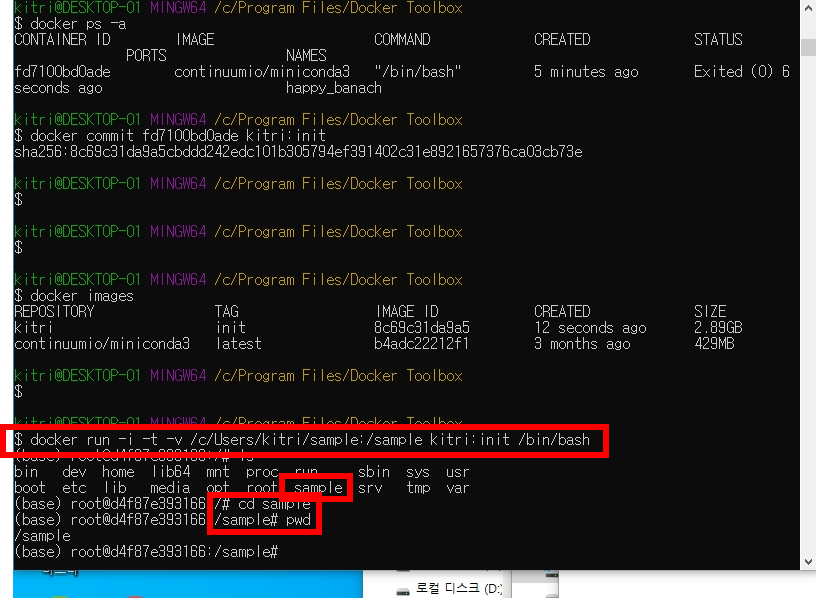The width and height of the screenshot is (816, 598).
Task: Click the 'STATUS' column header
Action: click(x=718, y=40)
